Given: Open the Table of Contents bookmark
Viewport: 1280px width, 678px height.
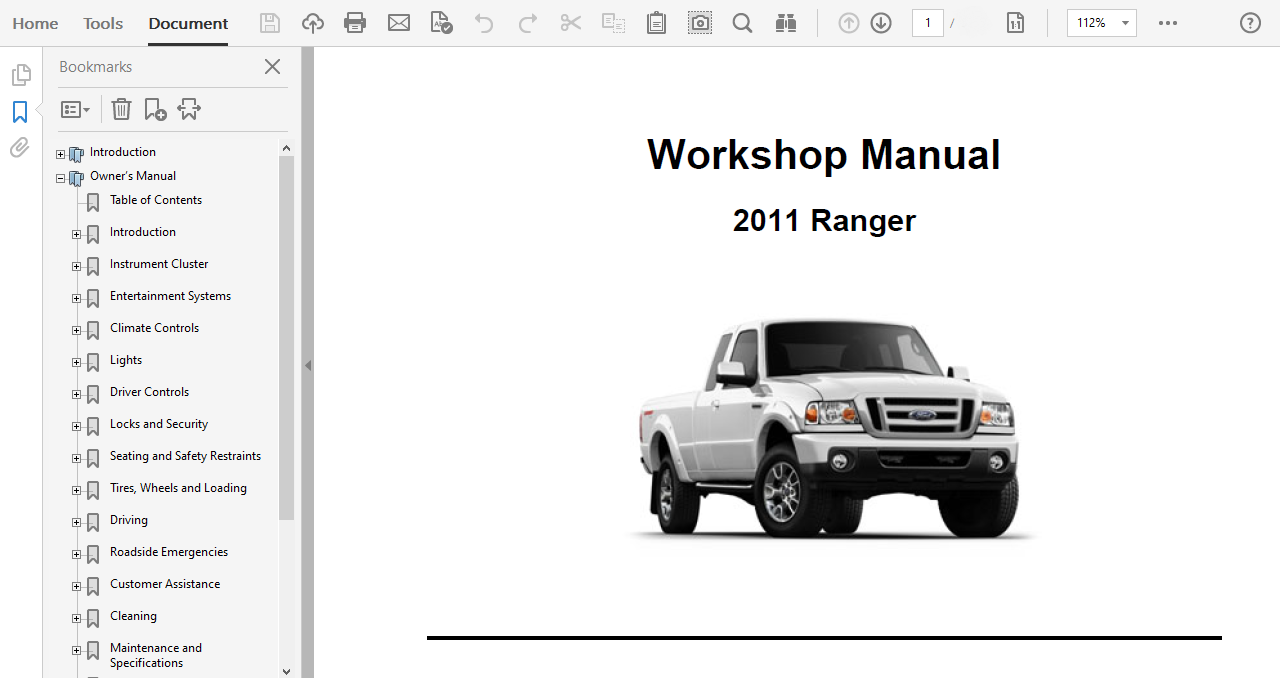Looking at the screenshot, I should [155, 200].
